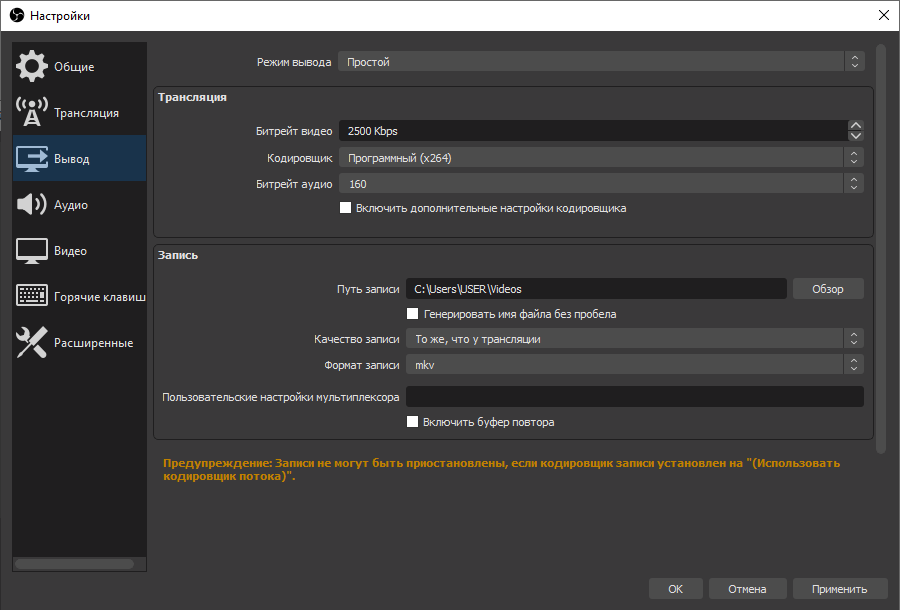The height and width of the screenshot is (610, 900).
Task: Open Видео settings via monitor icon
Action: pos(32,251)
